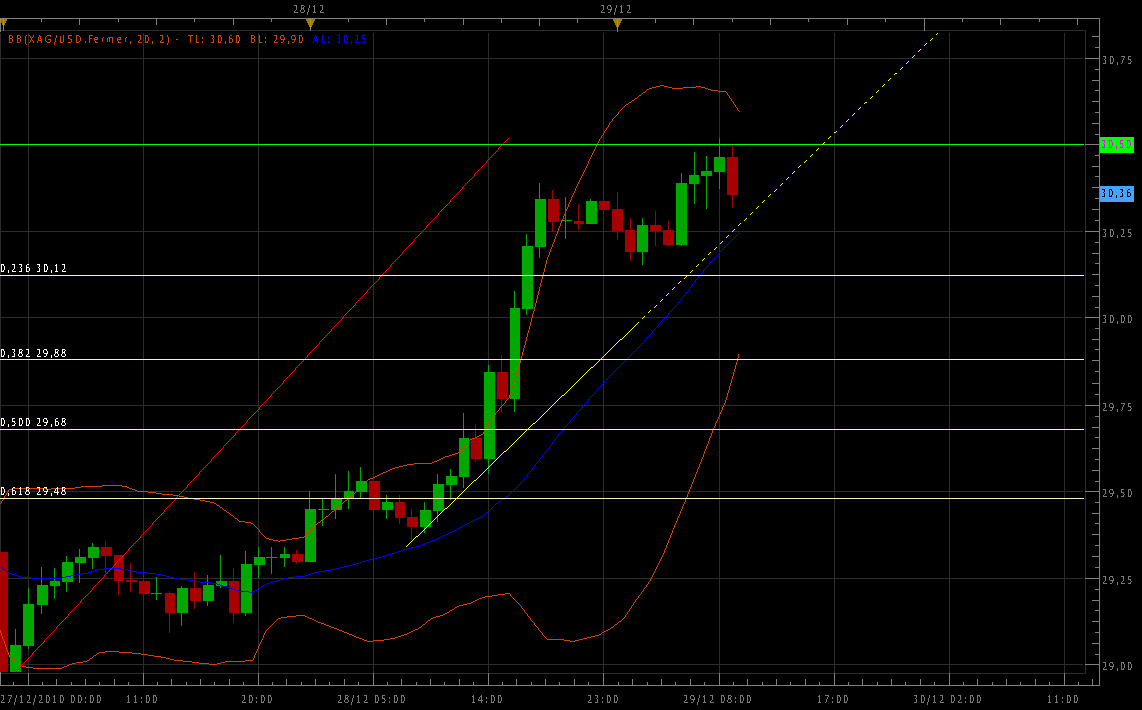Click the last red candlestick on the chart
The width and height of the screenshot is (1142, 710).
pyautogui.click(x=732, y=176)
